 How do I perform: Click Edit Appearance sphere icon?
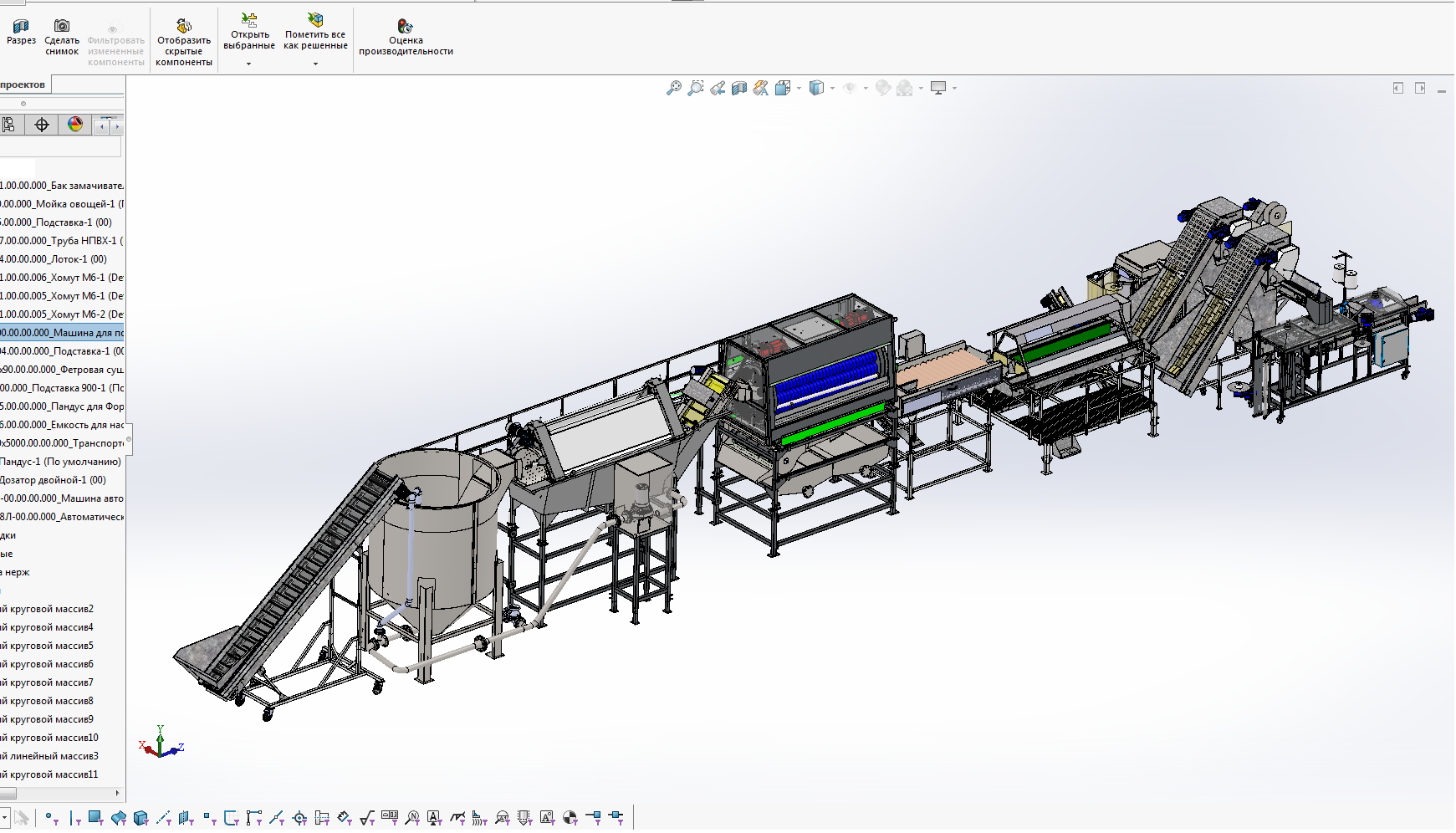883,88
